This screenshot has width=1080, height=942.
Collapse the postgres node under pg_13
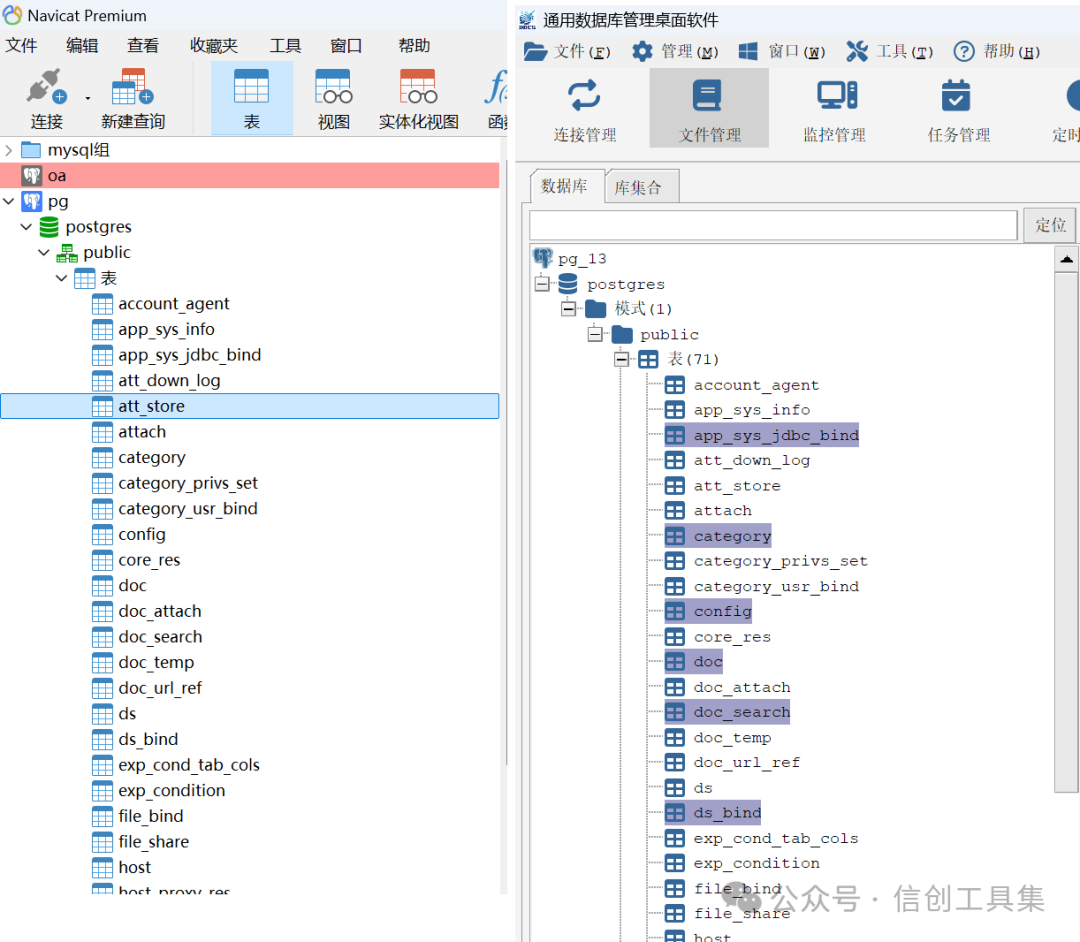click(542, 283)
